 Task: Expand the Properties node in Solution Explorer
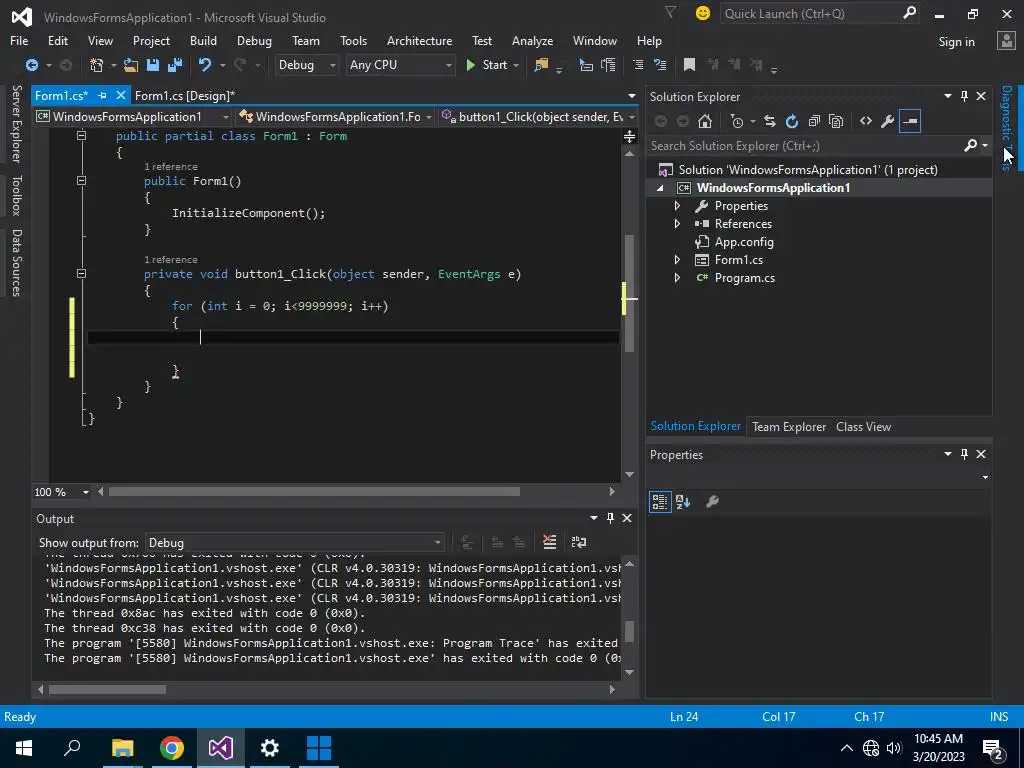[x=677, y=206]
